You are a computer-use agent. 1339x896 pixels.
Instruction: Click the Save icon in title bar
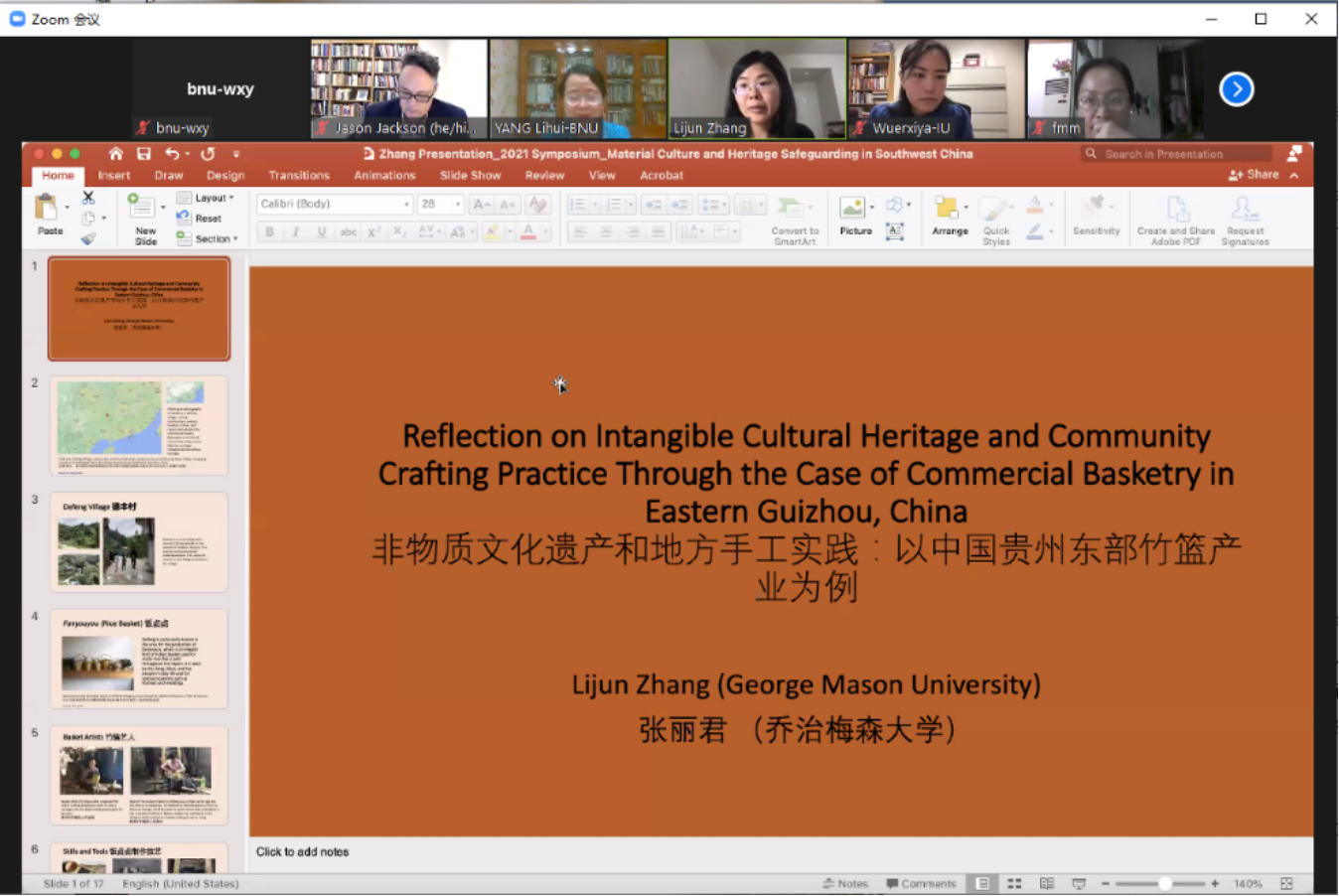(144, 154)
